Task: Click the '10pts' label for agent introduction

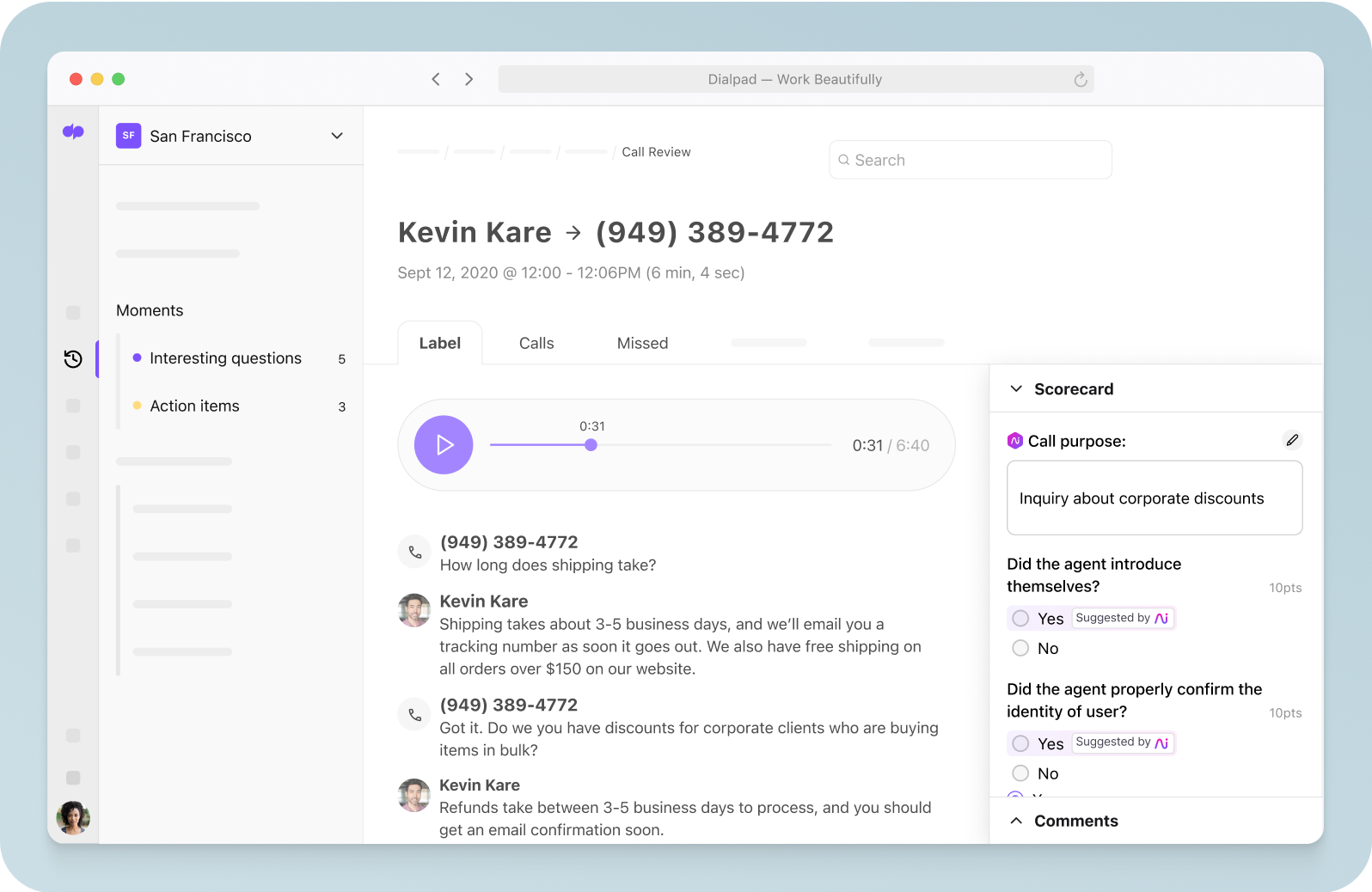Action: [1285, 588]
